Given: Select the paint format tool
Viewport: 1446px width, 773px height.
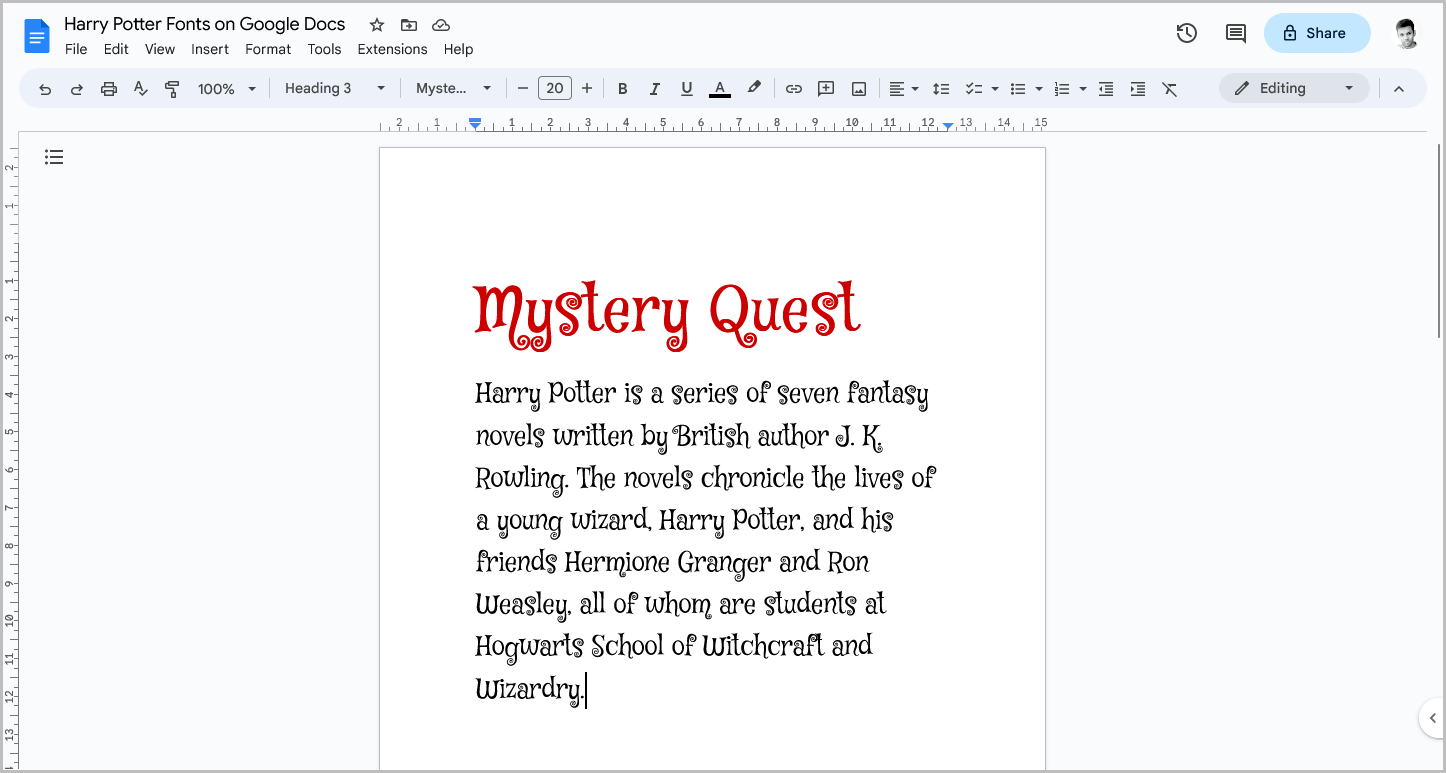Looking at the screenshot, I should click(x=172, y=88).
